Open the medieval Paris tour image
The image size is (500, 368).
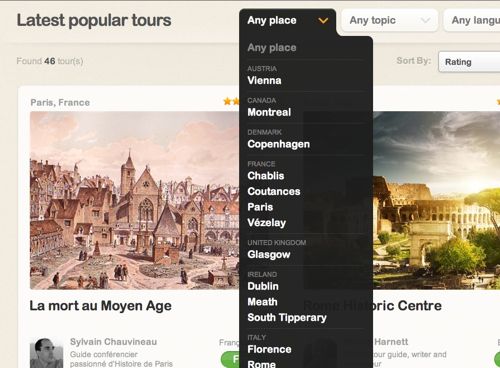tap(135, 200)
